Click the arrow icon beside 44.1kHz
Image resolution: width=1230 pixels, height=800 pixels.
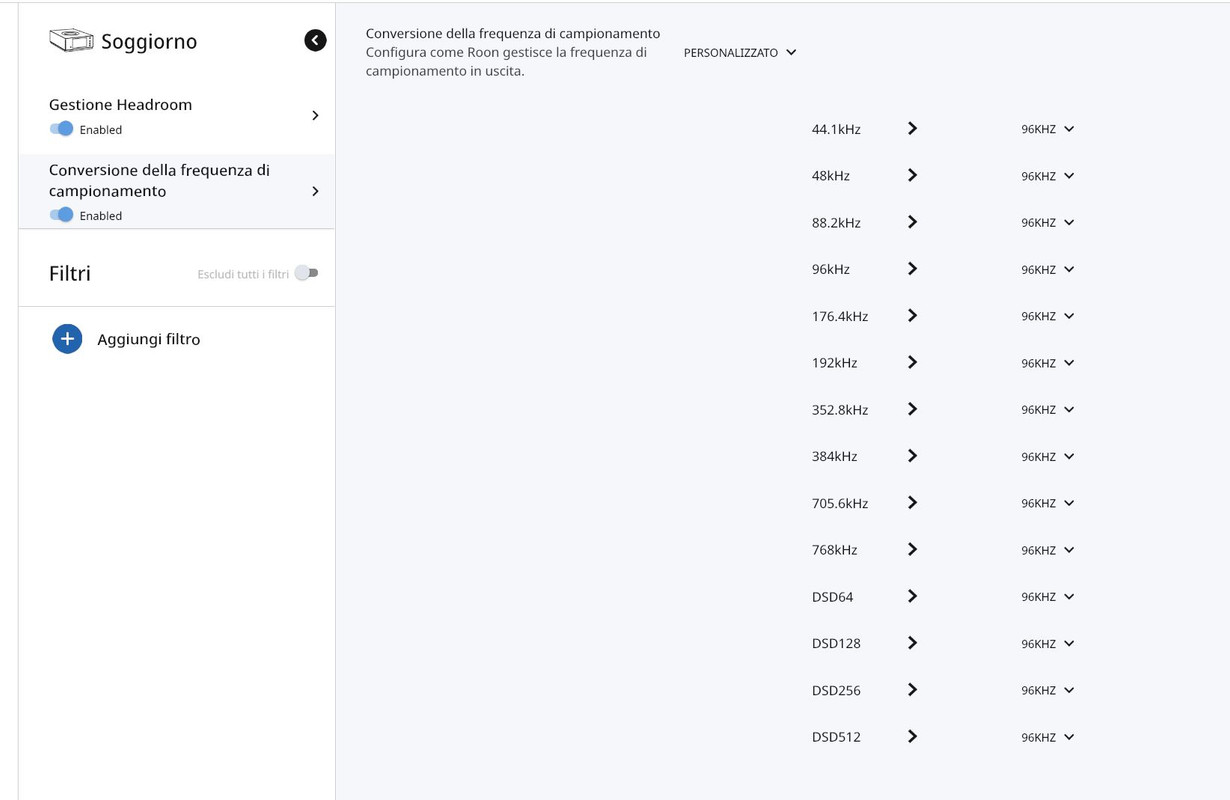point(912,129)
